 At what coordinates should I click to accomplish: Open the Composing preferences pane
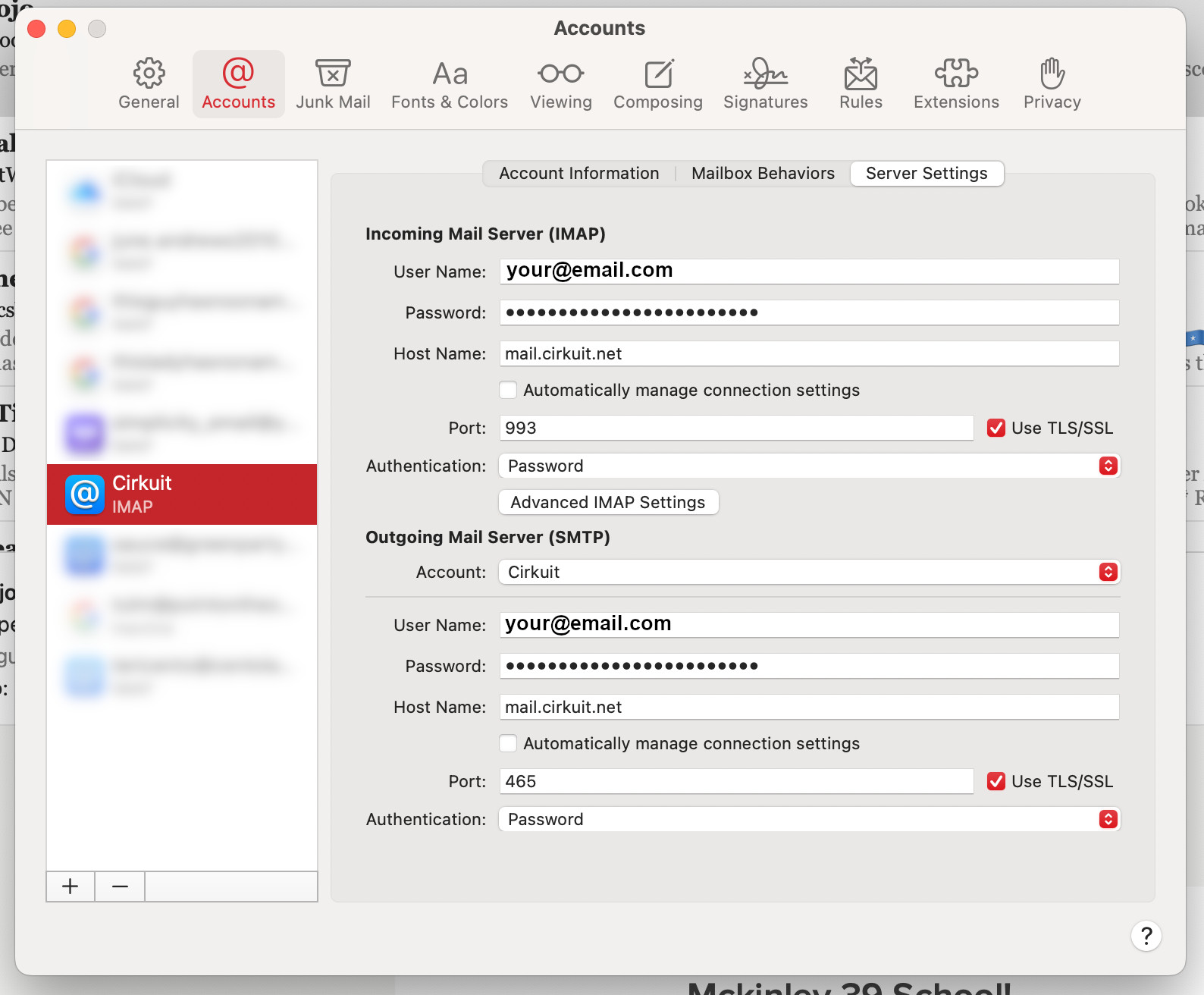pos(658,83)
